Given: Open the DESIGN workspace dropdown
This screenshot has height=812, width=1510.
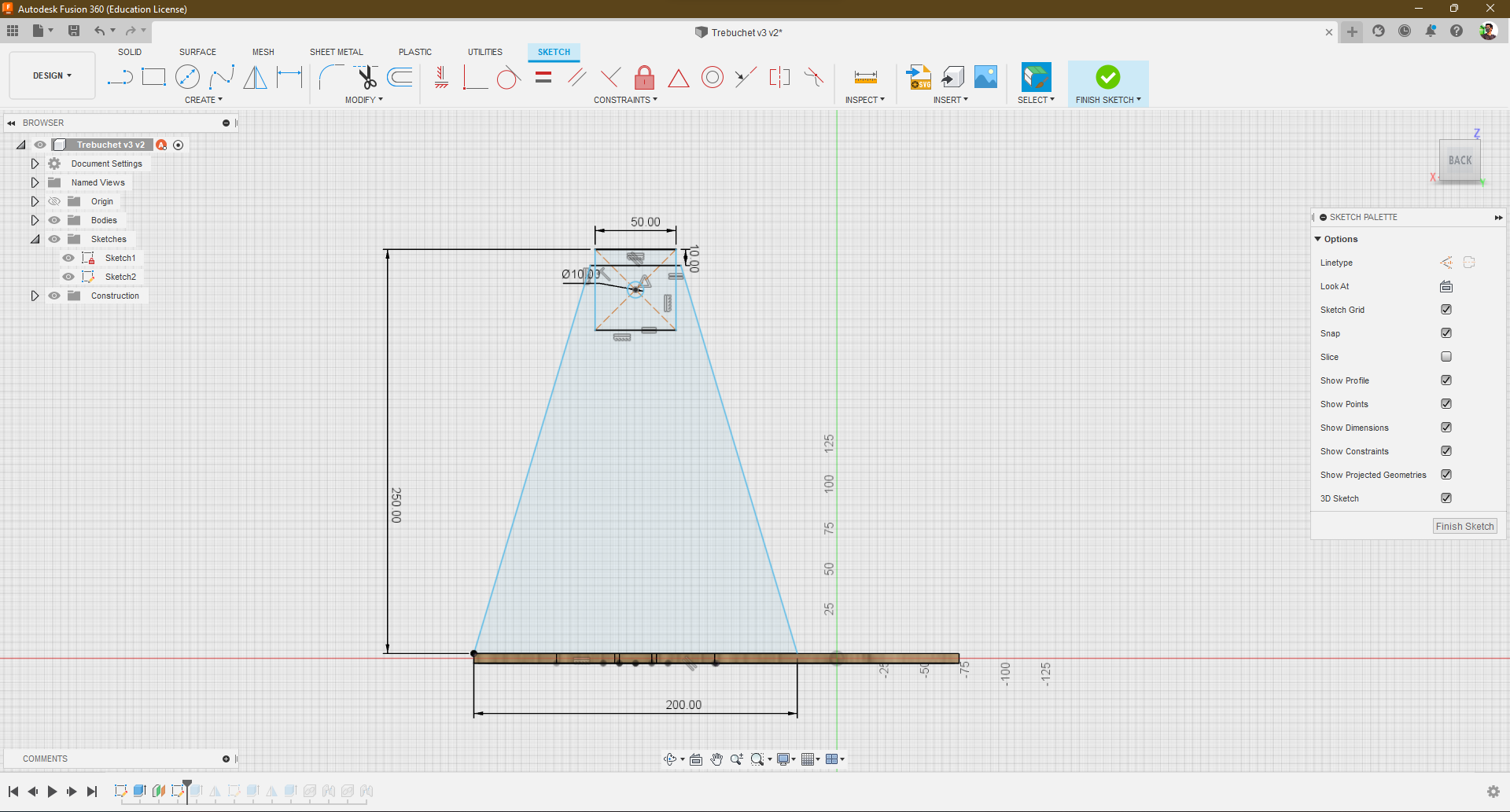Looking at the screenshot, I should (x=52, y=75).
